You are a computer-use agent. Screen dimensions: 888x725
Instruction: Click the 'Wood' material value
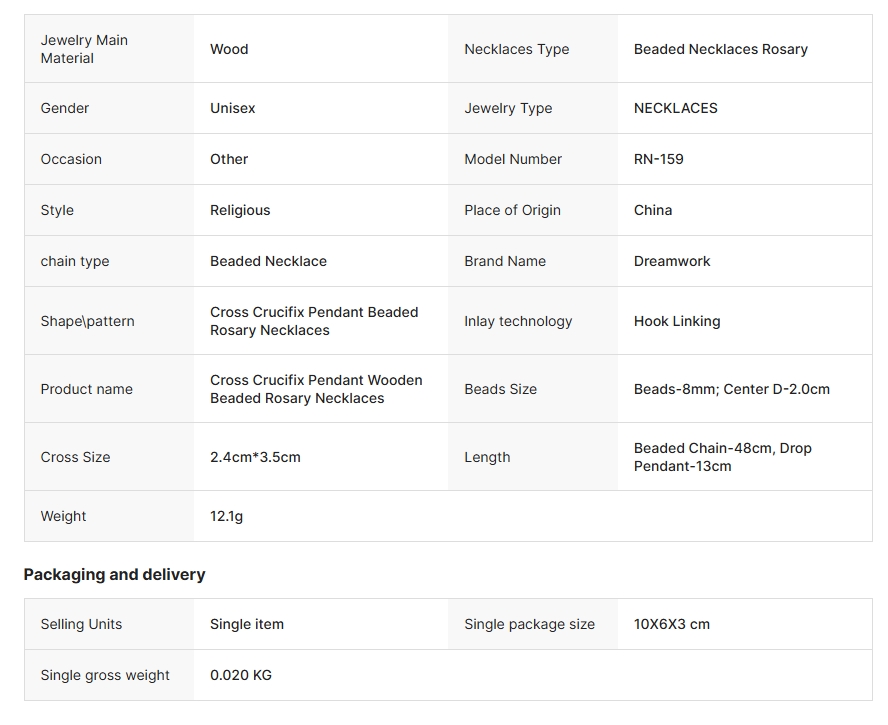click(229, 49)
